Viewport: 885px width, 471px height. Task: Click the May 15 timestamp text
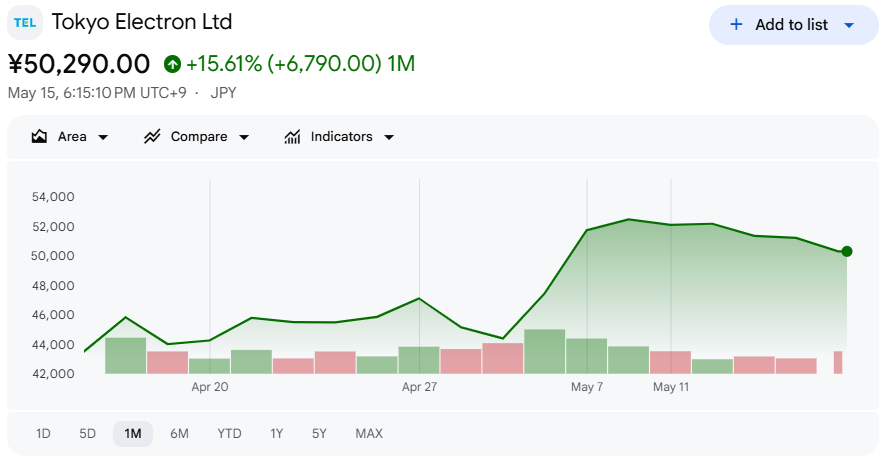click(x=97, y=93)
